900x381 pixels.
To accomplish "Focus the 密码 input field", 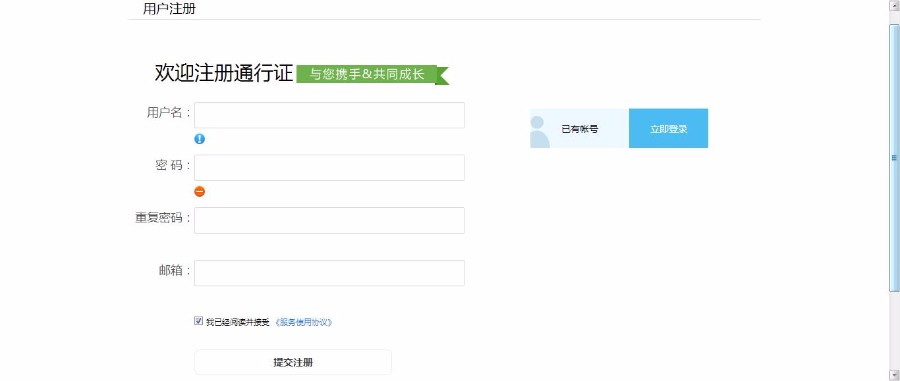I will click(x=329, y=168).
